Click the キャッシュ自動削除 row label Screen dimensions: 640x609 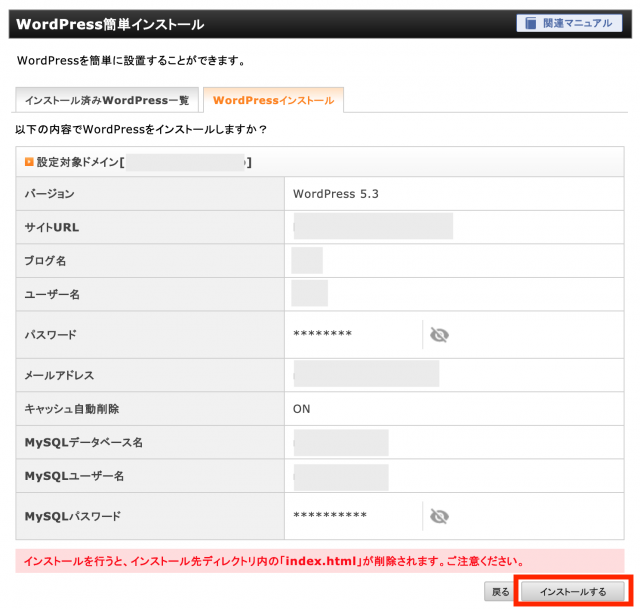click(72, 409)
